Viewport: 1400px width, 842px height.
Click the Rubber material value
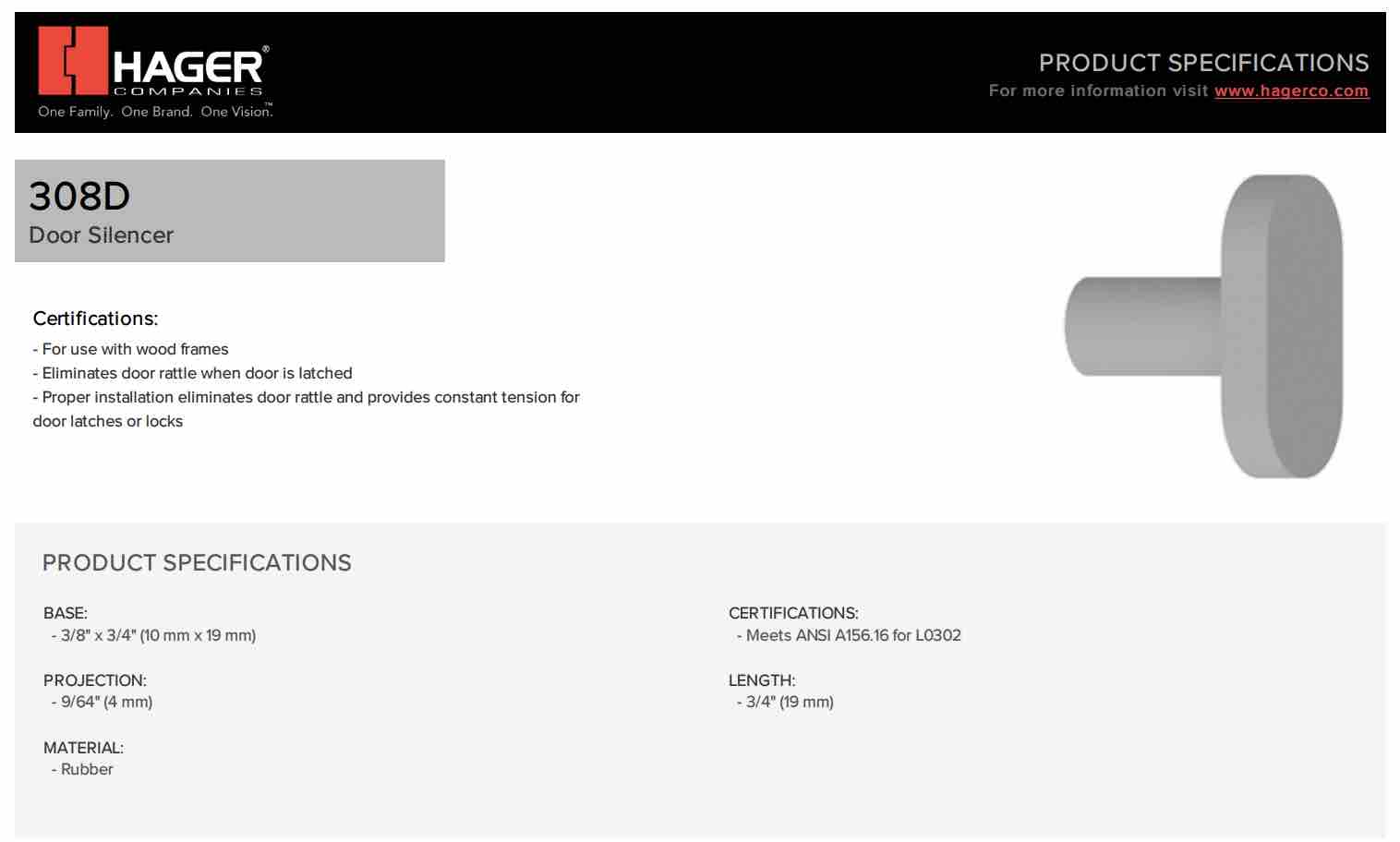point(82,769)
